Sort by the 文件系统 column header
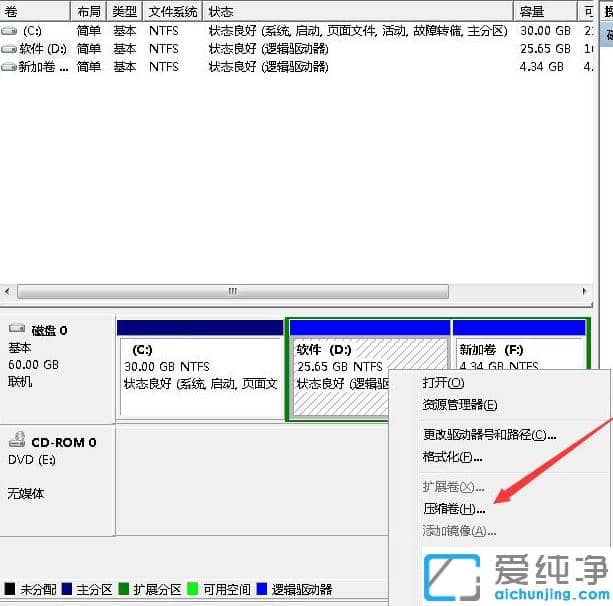This screenshot has height=606, width=613. pos(173,12)
